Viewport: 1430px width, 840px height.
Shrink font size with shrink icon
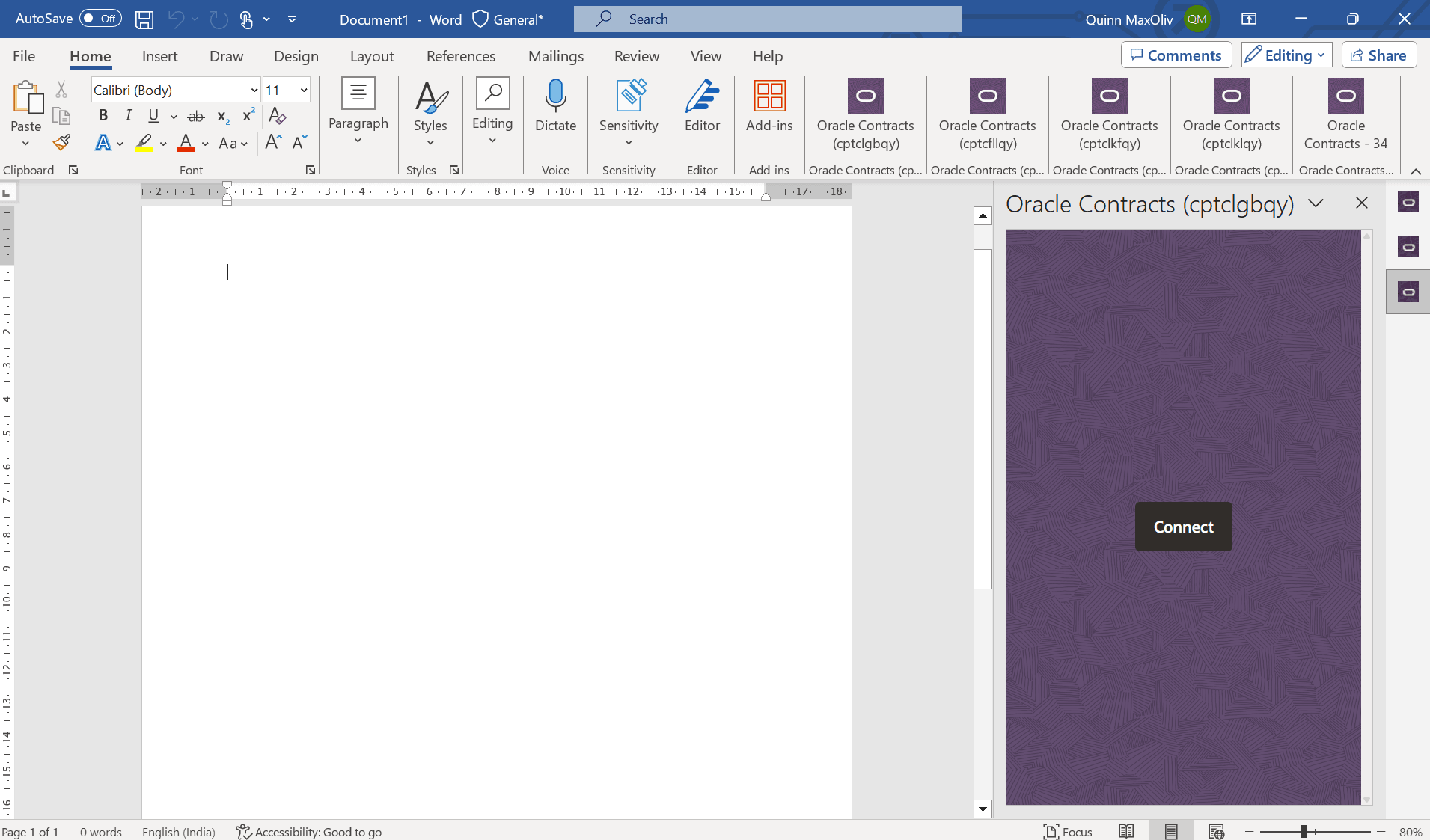(299, 142)
